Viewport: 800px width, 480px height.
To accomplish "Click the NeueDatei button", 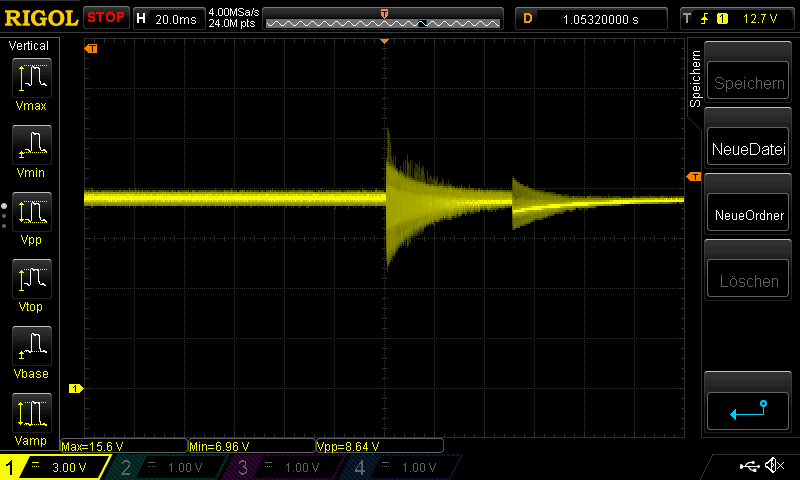I will [x=748, y=149].
